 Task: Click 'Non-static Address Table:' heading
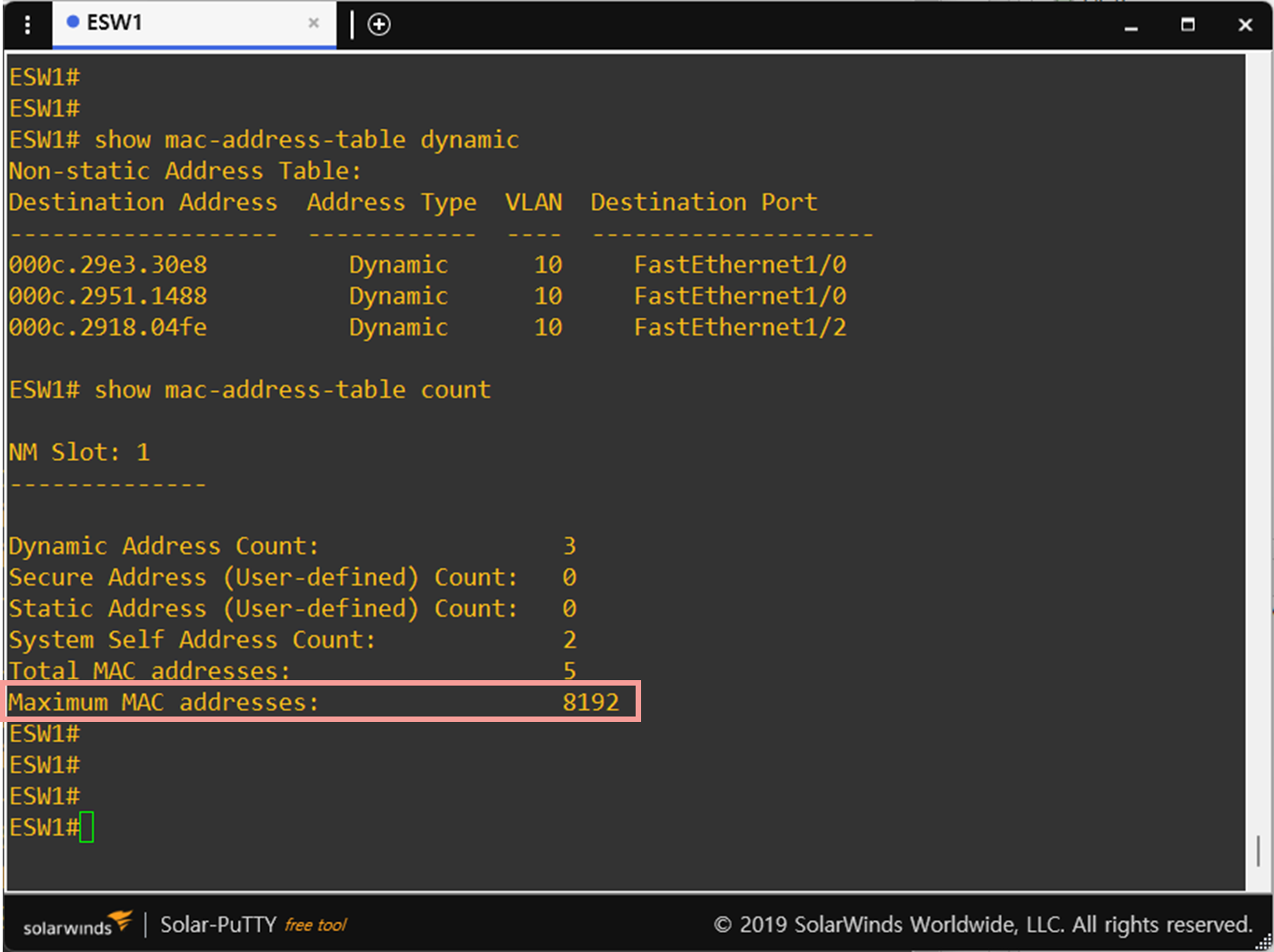click(185, 171)
